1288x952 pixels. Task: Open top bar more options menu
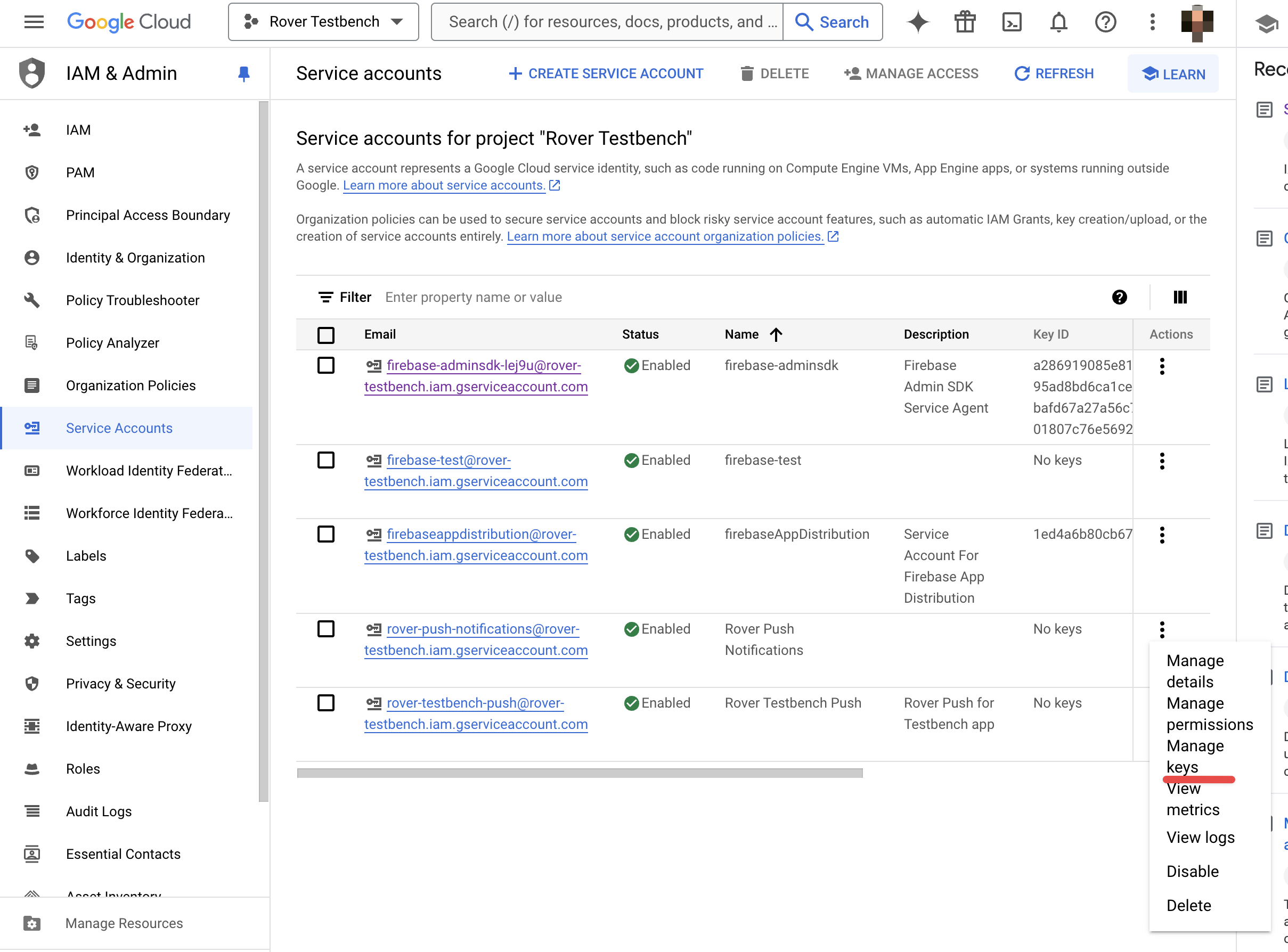coord(1152,22)
